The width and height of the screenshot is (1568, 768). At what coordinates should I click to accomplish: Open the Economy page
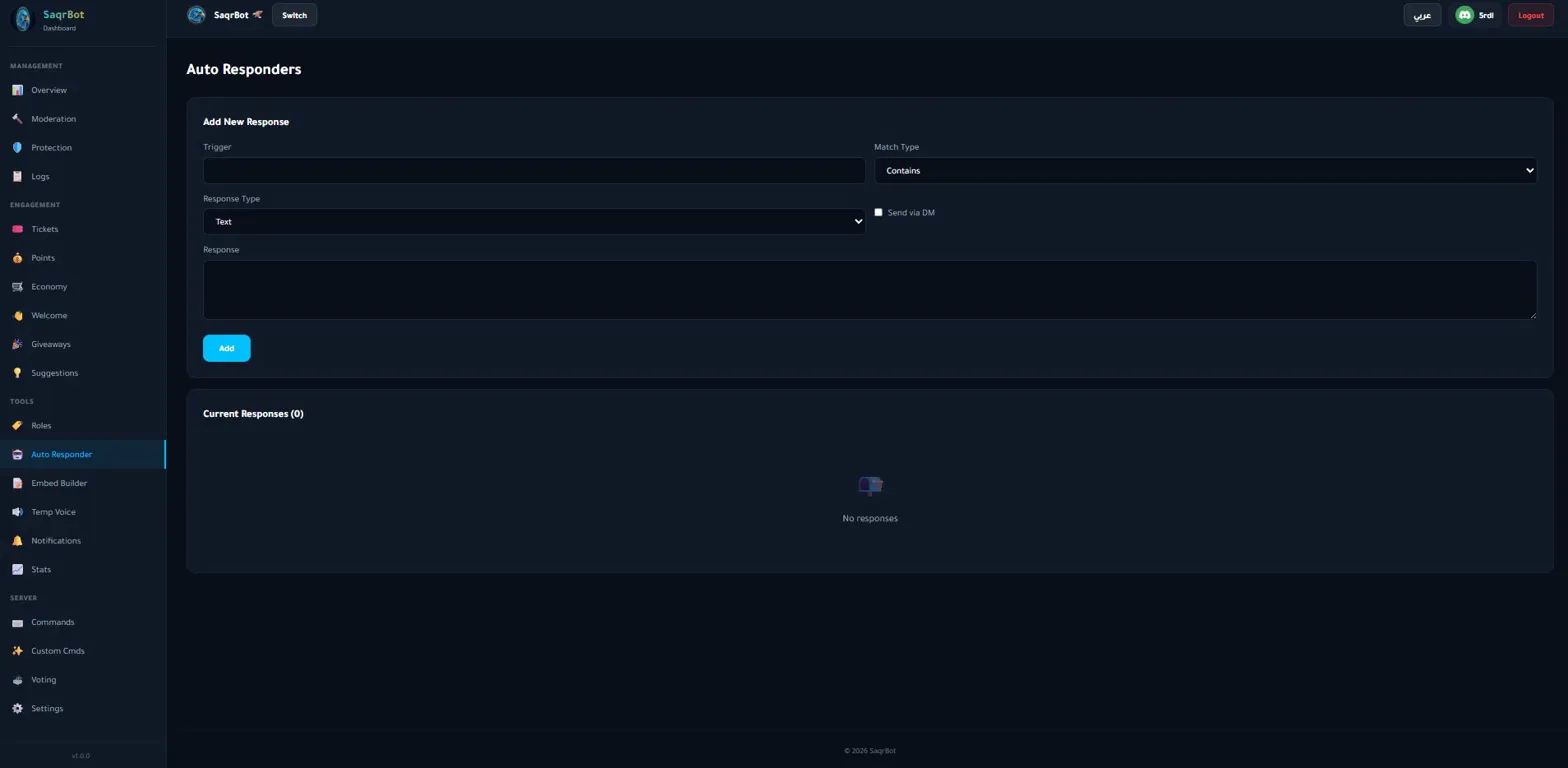[x=83, y=287]
